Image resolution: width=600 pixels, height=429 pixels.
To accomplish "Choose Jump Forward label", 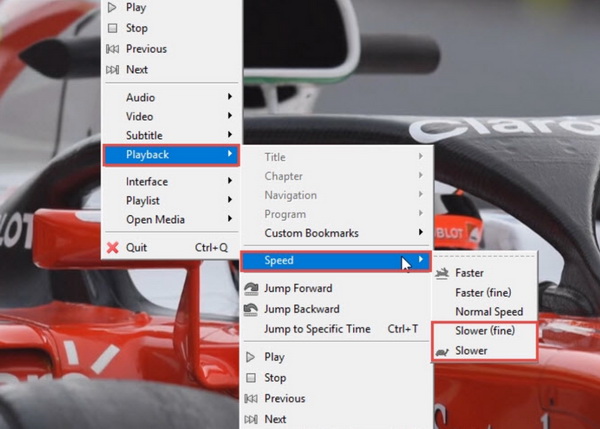I will click(x=298, y=288).
